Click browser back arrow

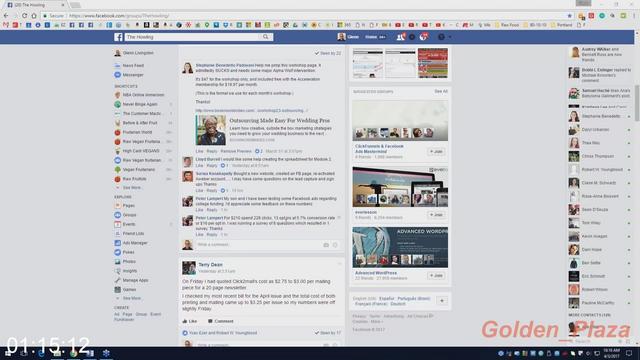tap(6, 16)
